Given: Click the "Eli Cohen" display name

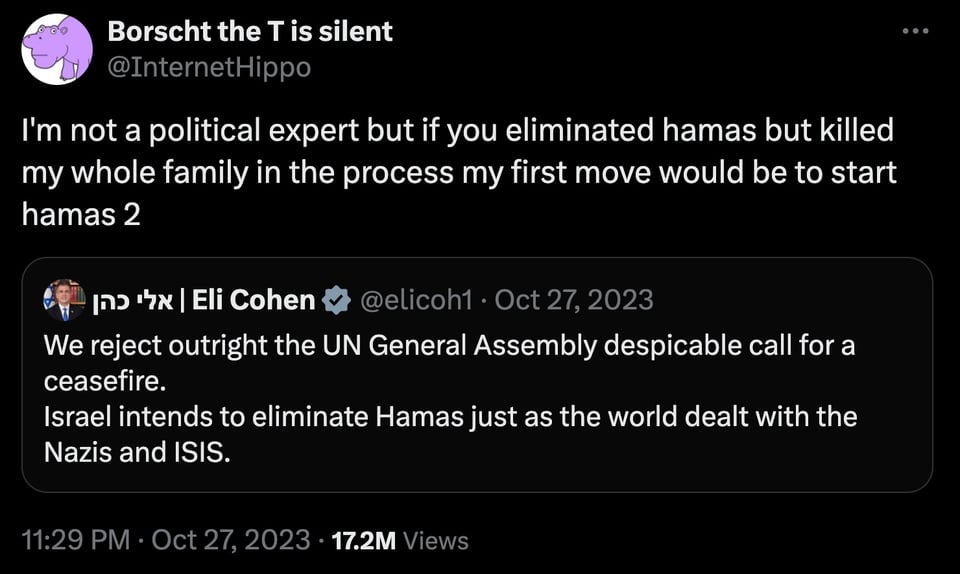Looking at the screenshot, I should click(253, 299).
